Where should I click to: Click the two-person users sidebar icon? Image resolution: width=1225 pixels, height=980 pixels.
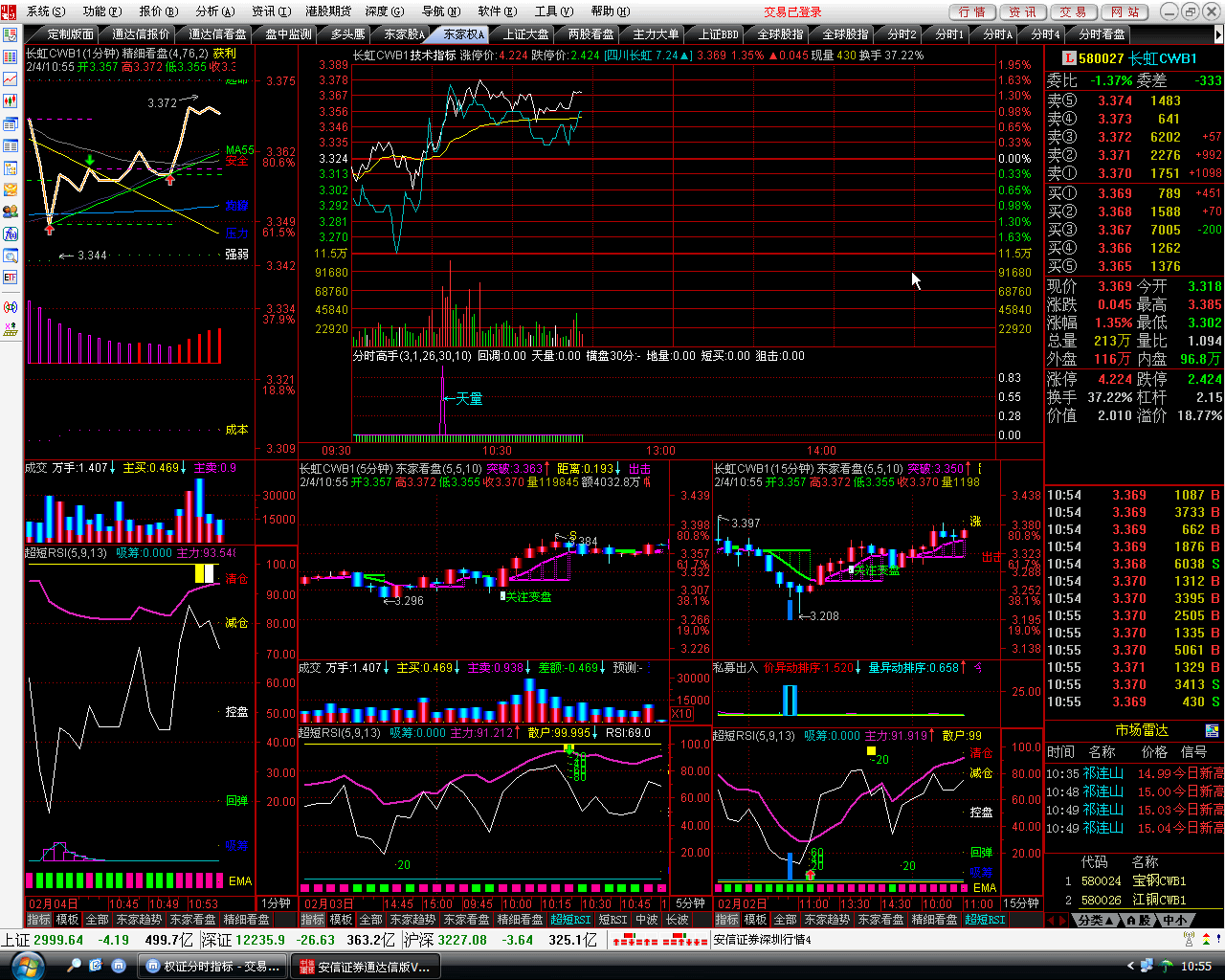(x=11, y=212)
